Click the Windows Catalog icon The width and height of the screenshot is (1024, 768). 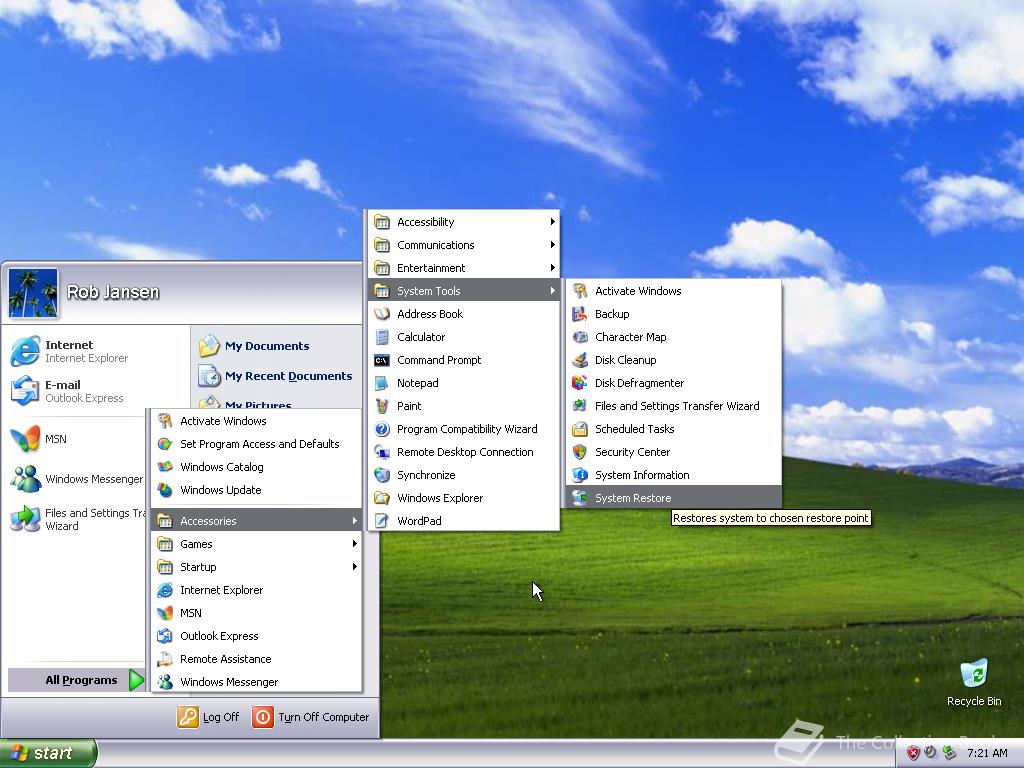click(x=165, y=467)
